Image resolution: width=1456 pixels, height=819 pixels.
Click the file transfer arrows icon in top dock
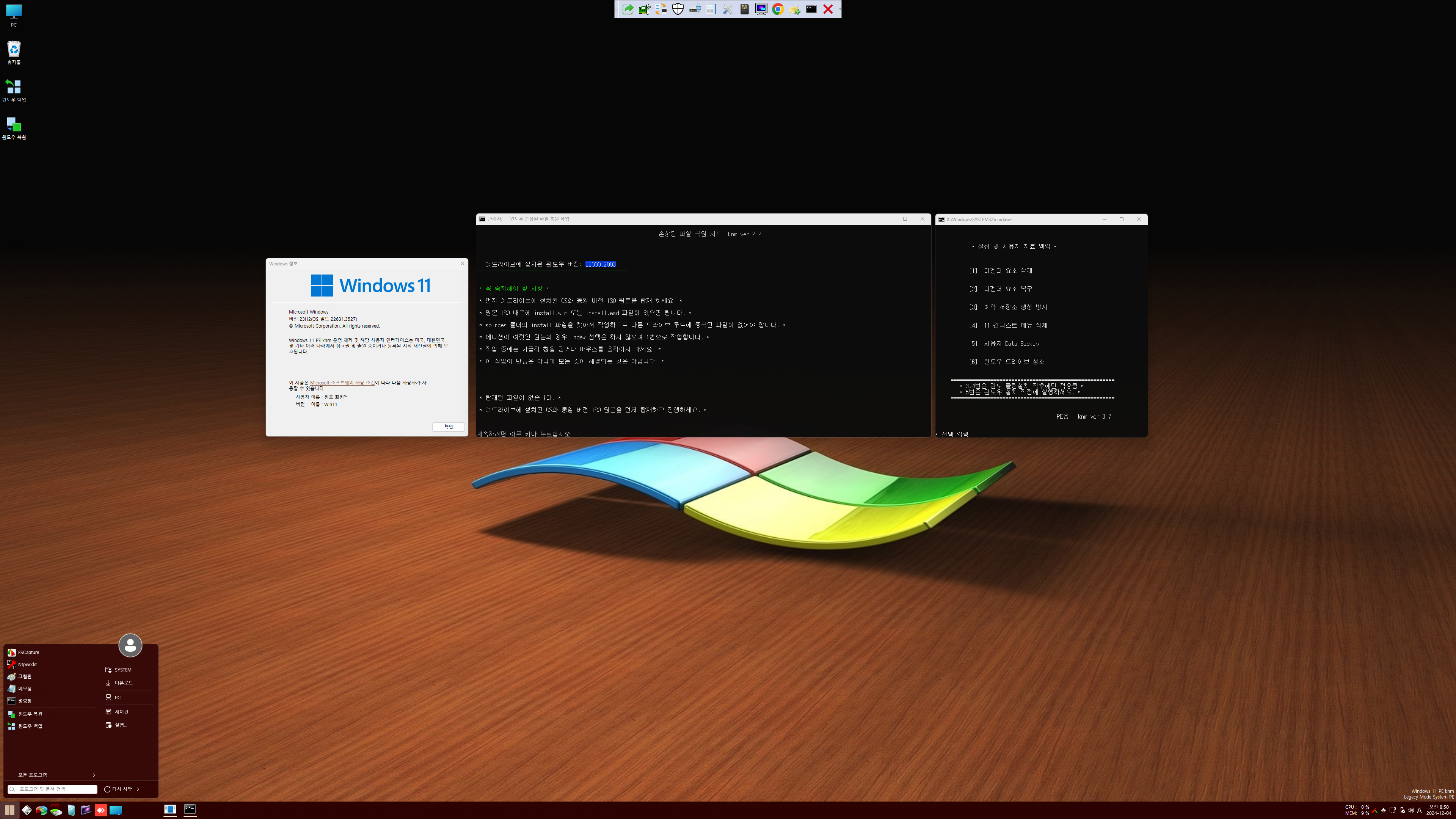[661, 9]
